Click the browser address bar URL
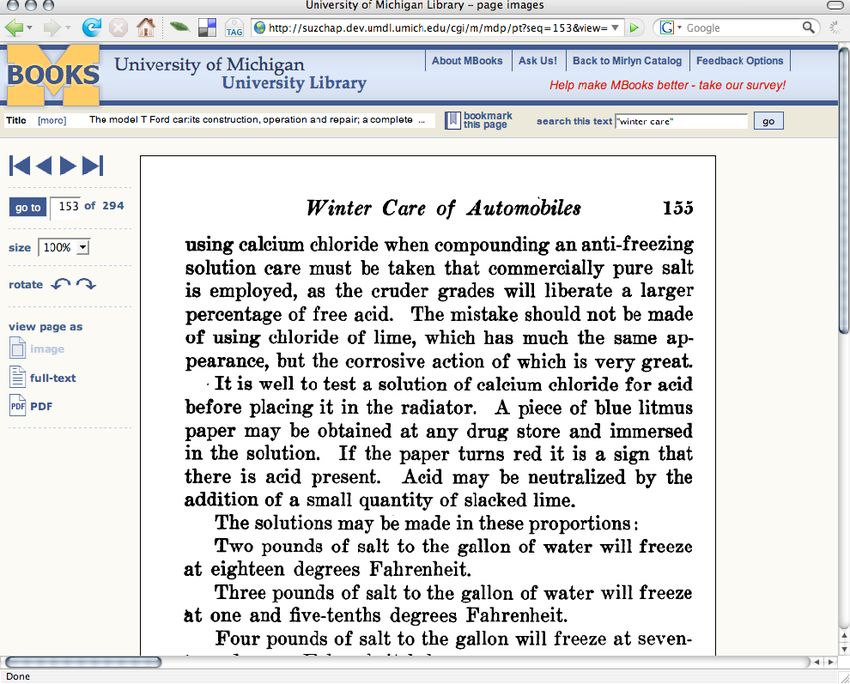Viewport: 850px width, 684px height. [x=437, y=28]
